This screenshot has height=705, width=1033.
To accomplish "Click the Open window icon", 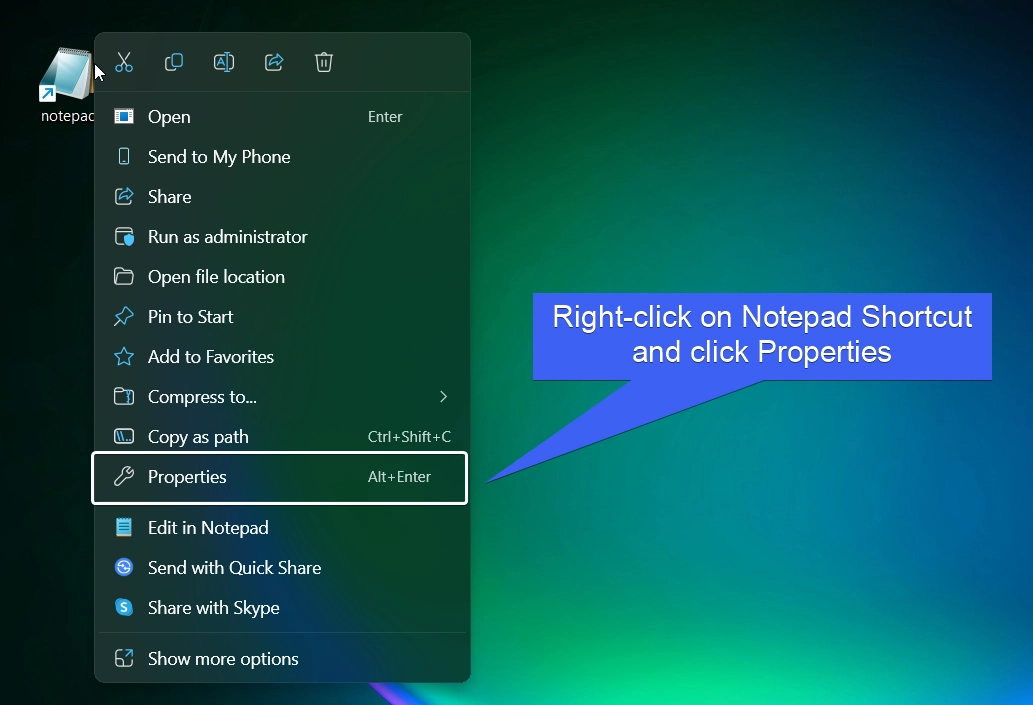I will [124, 117].
